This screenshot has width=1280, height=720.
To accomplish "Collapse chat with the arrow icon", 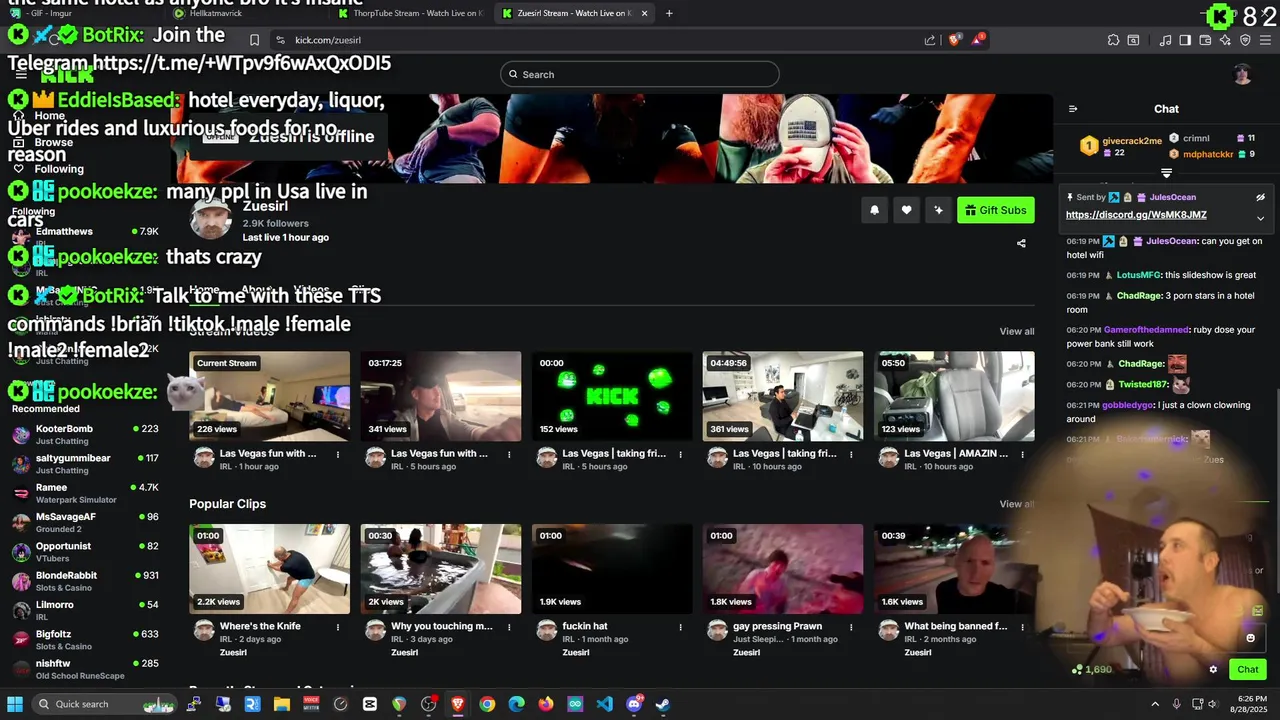I will point(1073,109).
